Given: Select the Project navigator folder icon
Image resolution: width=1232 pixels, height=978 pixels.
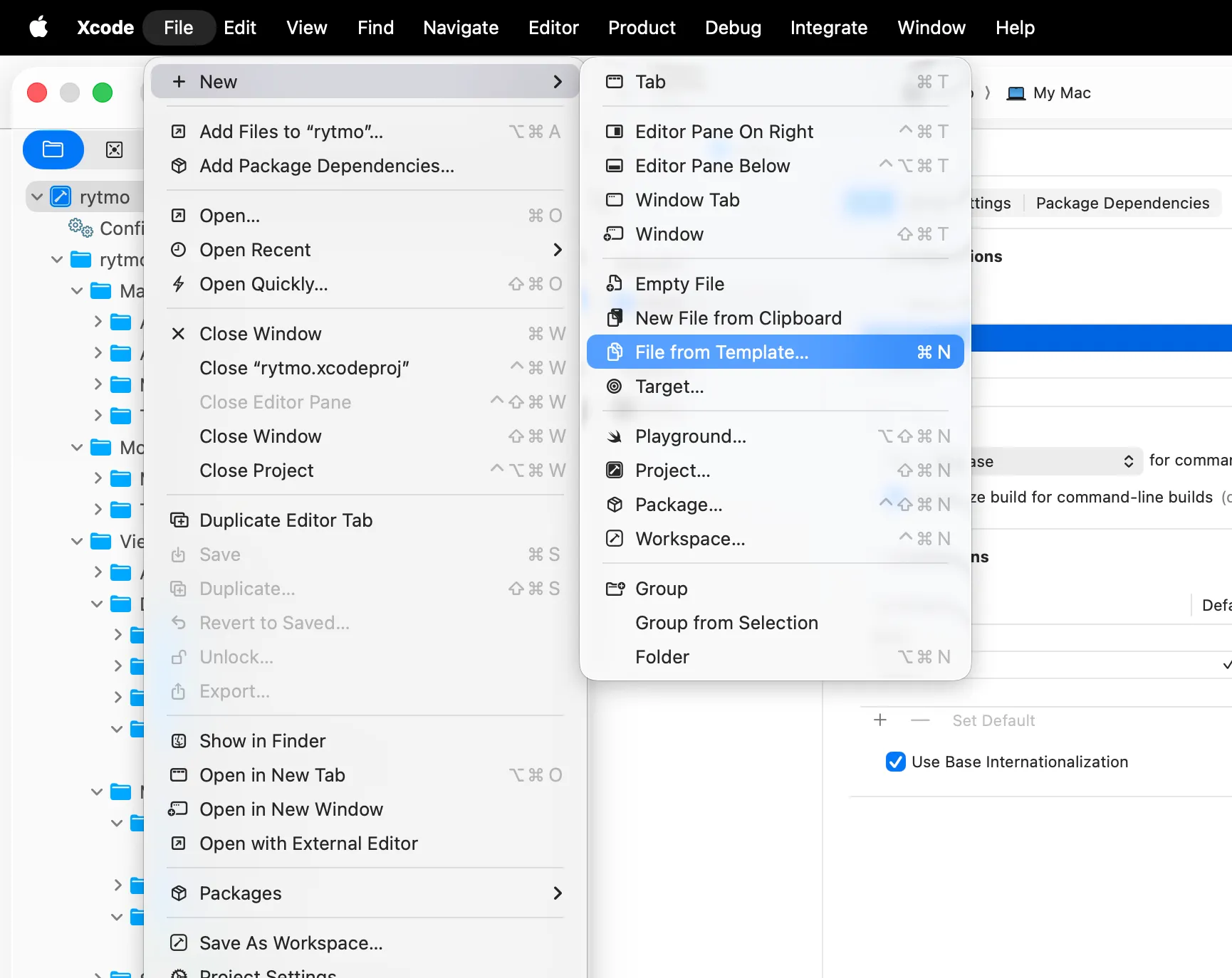Looking at the screenshot, I should pos(53,149).
